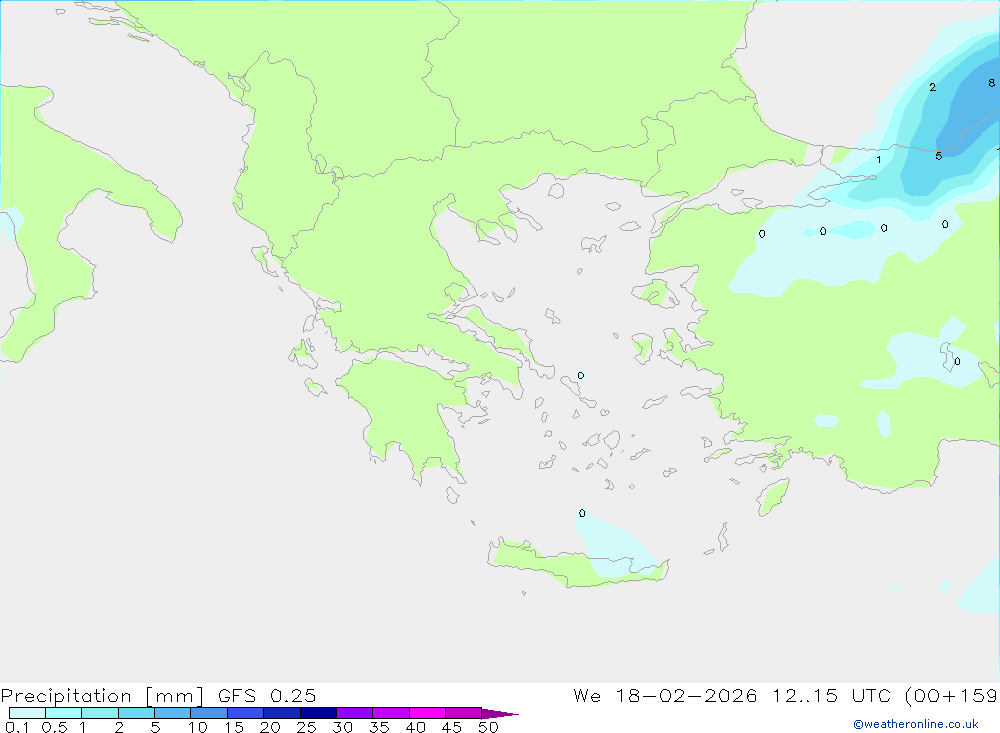Click the 35–40 mm purple legend swatch
The width and height of the screenshot is (1000, 733).
(391, 713)
